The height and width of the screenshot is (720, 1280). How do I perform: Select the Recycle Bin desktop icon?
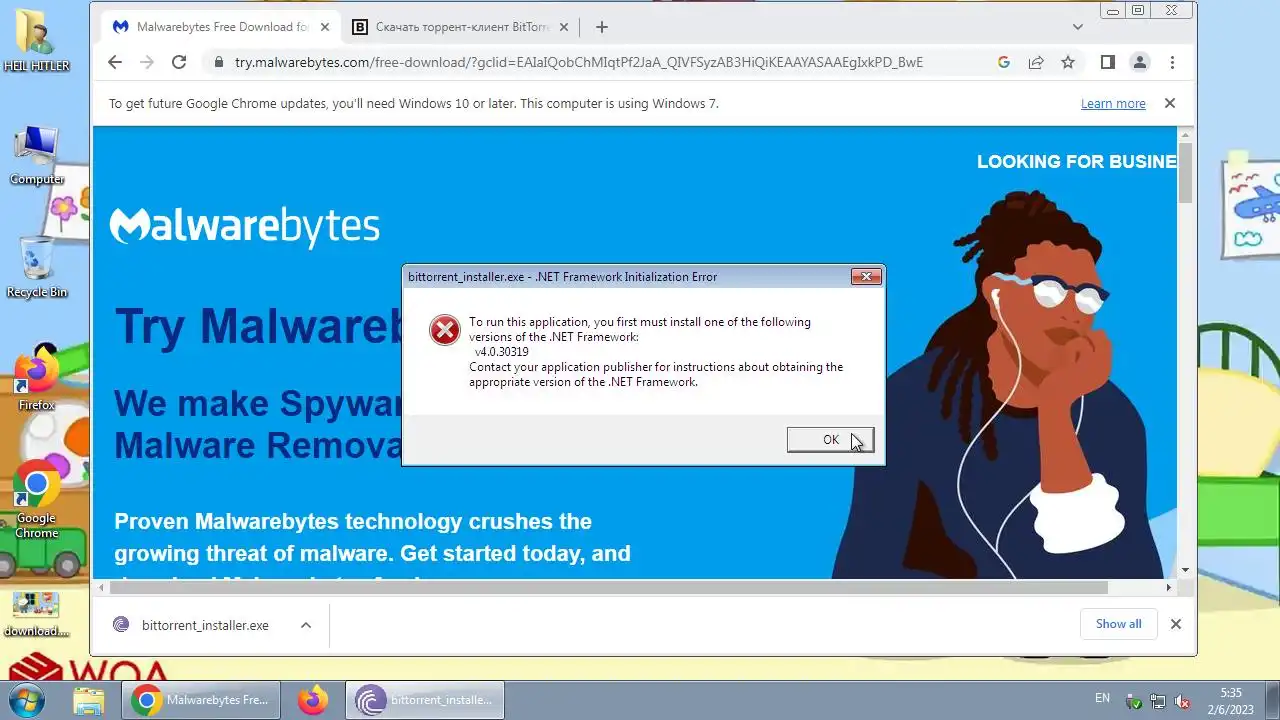tap(37, 267)
